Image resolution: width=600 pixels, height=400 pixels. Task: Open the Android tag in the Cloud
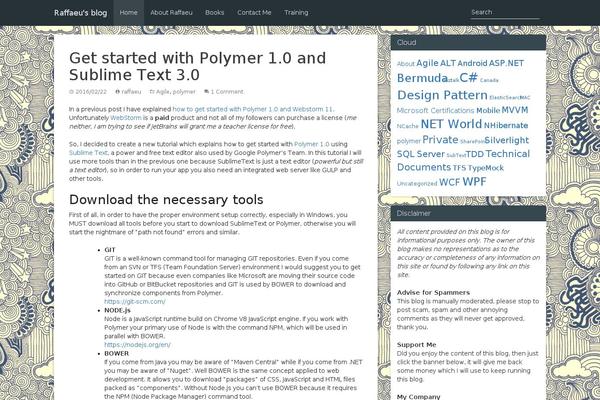coord(472,63)
